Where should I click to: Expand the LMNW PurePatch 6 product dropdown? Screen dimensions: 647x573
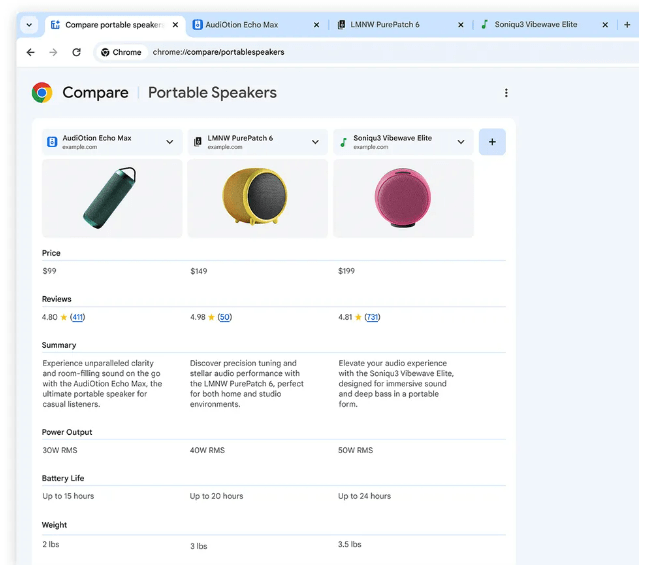(315, 142)
